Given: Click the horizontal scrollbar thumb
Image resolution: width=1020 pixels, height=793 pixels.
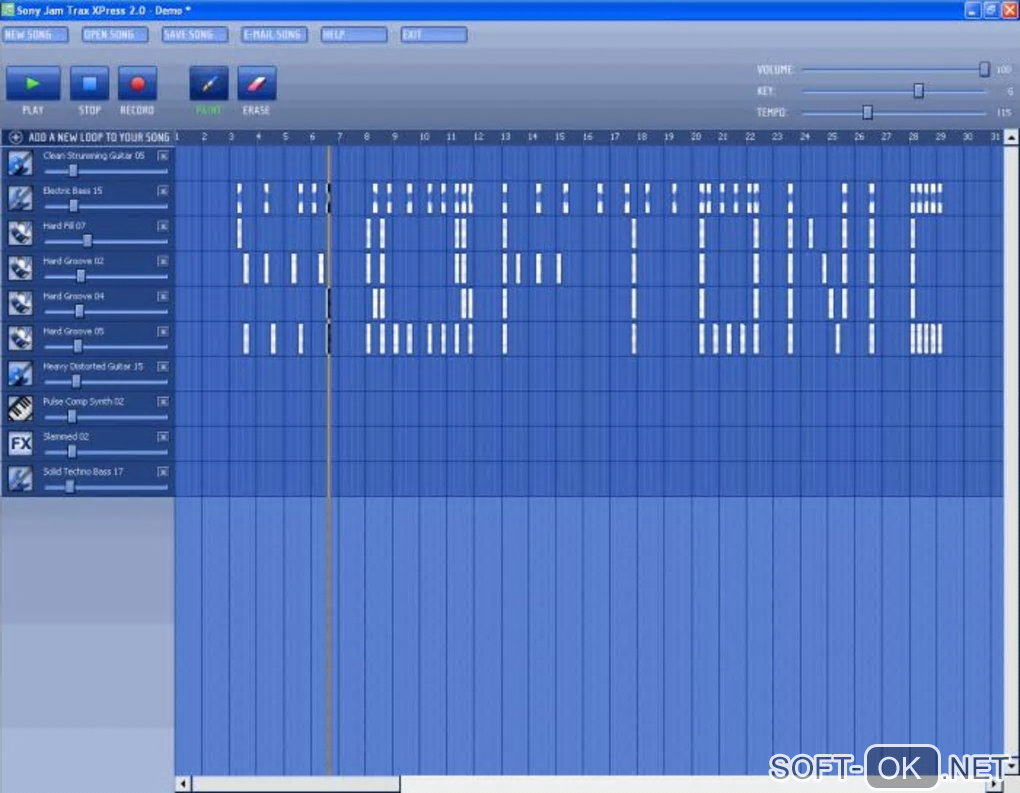Looking at the screenshot, I should click(295, 784).
